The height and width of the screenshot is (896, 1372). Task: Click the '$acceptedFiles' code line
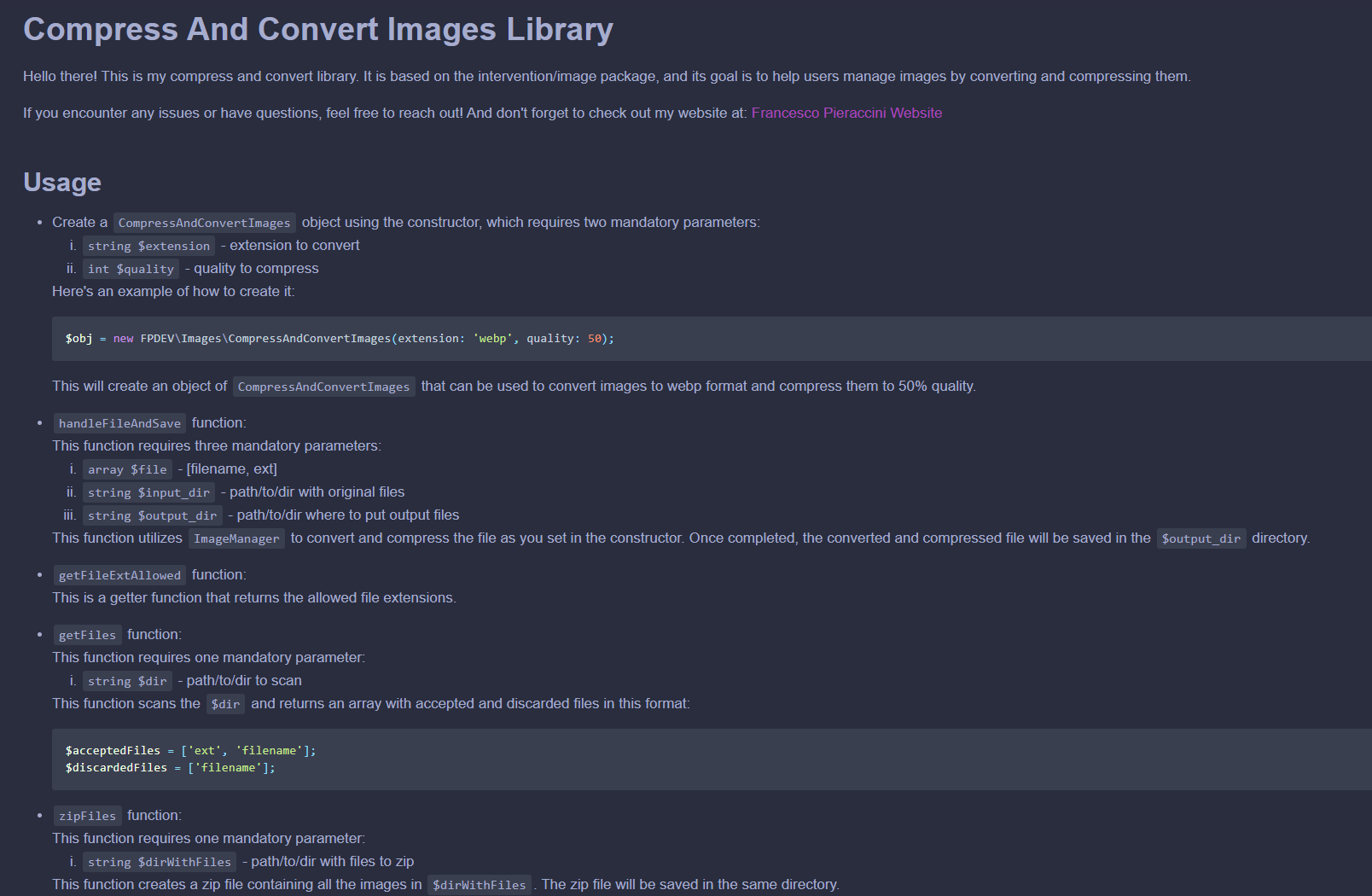coord(191,751)
